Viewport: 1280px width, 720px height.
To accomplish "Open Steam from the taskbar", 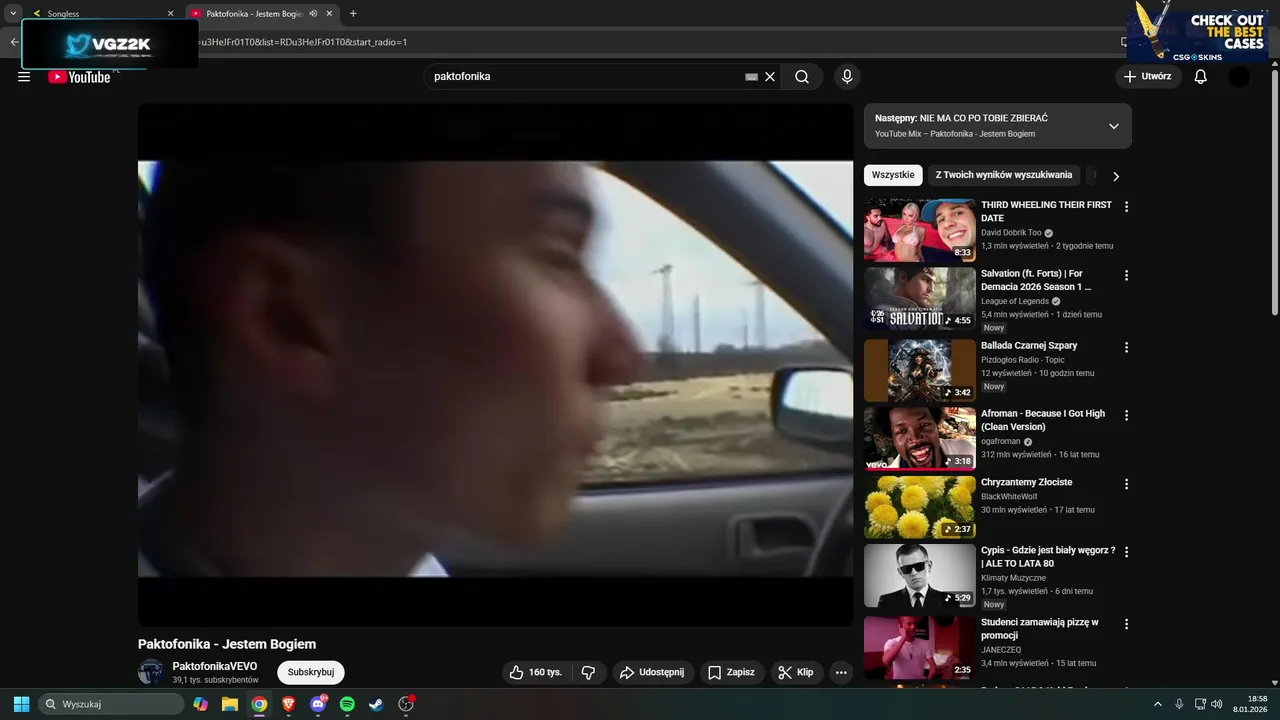I will [x=376, y=704].
